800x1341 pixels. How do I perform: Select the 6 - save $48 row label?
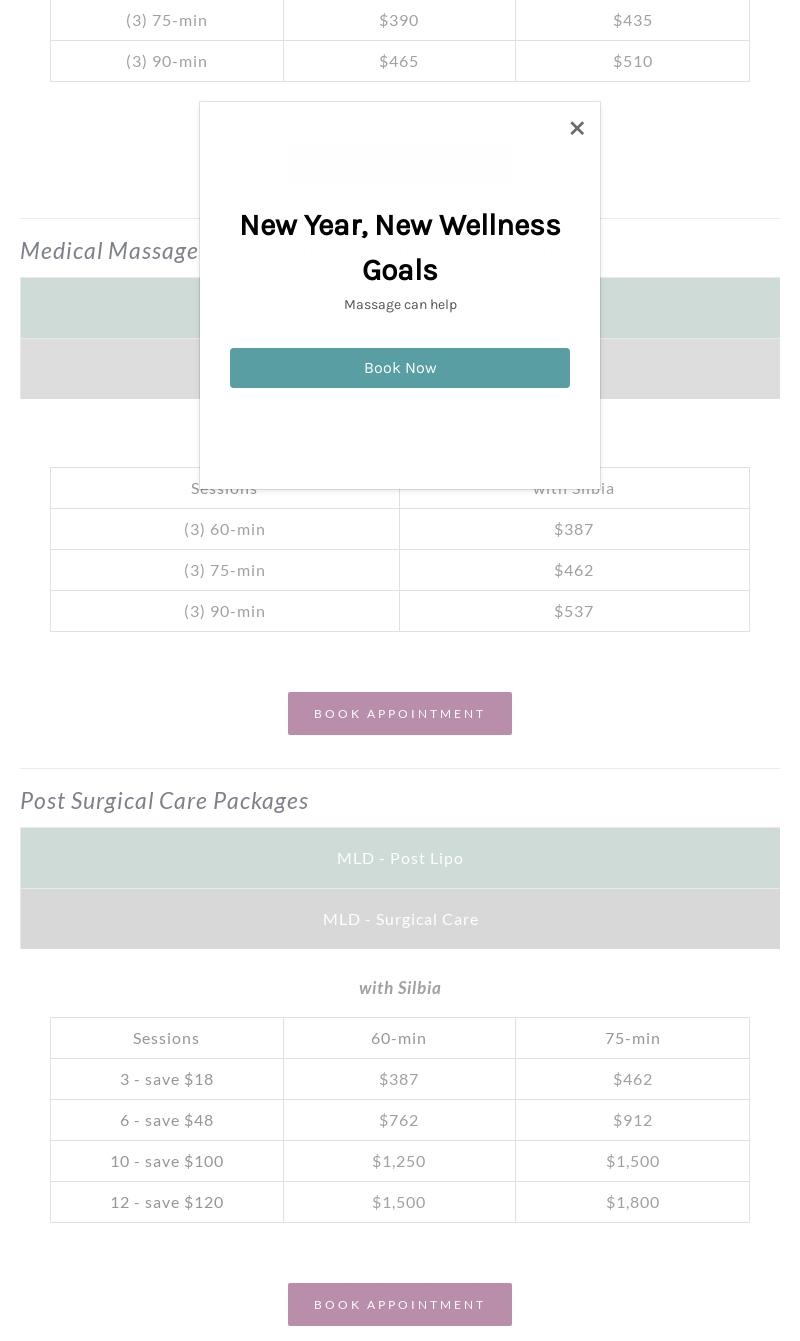[x=167, y=1120]
